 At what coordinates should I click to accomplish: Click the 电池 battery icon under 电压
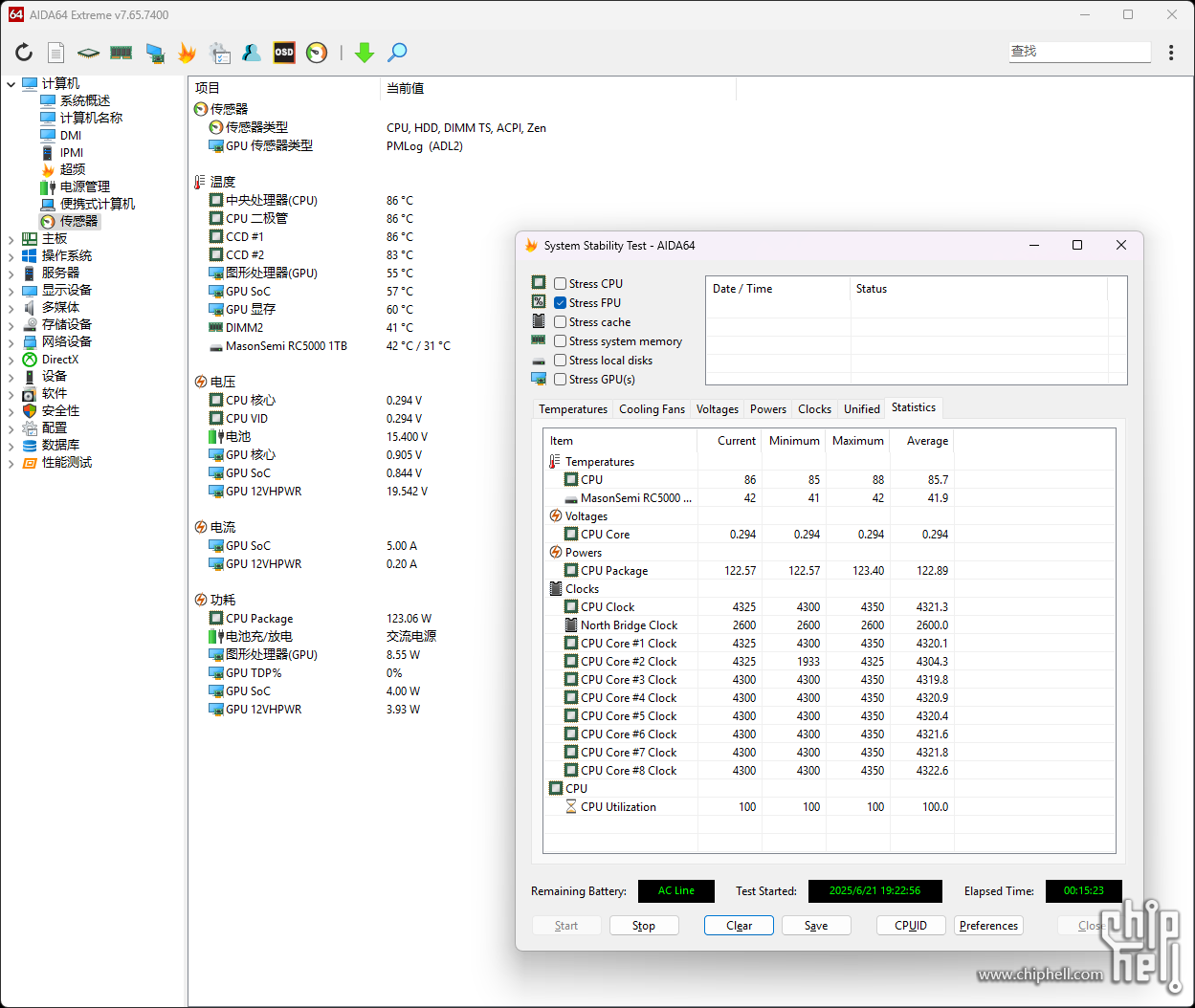[216, 436]
